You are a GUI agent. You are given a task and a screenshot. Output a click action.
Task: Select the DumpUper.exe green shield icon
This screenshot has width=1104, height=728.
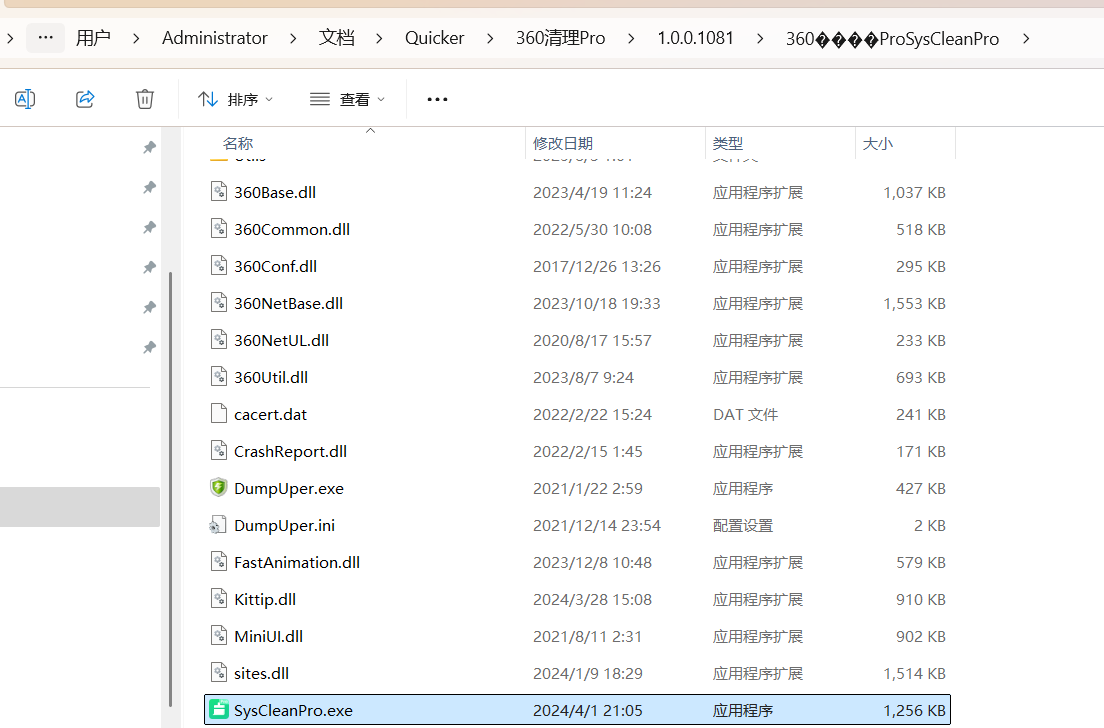pos(219,487)
